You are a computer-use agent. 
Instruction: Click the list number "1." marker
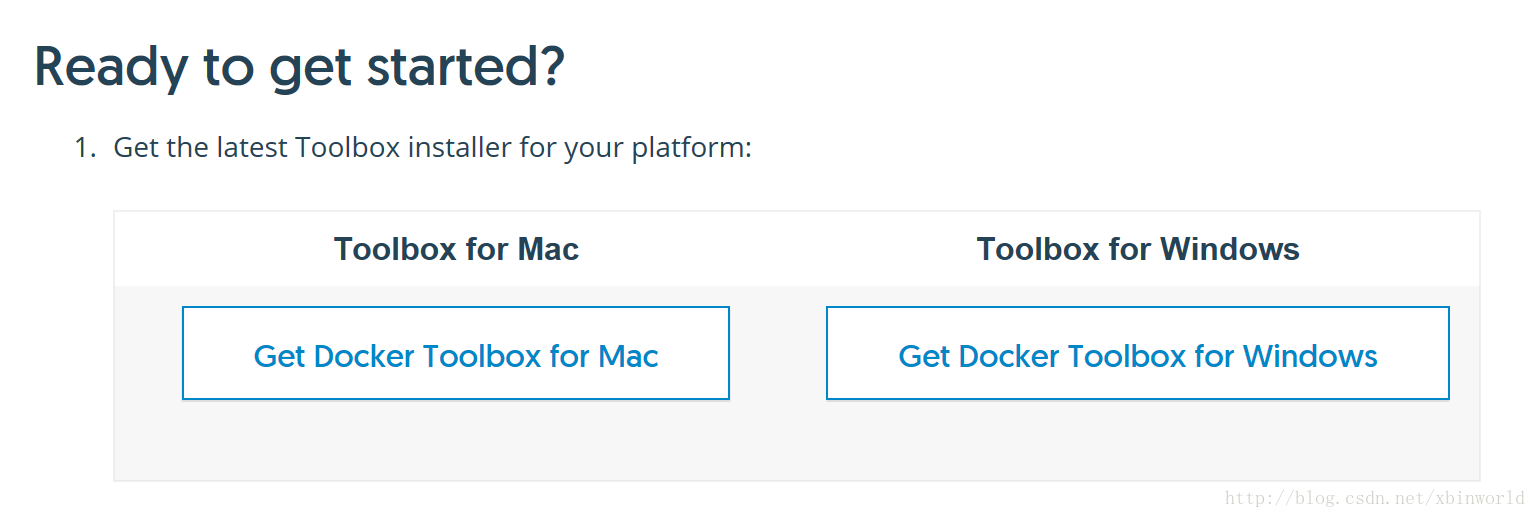[86, 148]
